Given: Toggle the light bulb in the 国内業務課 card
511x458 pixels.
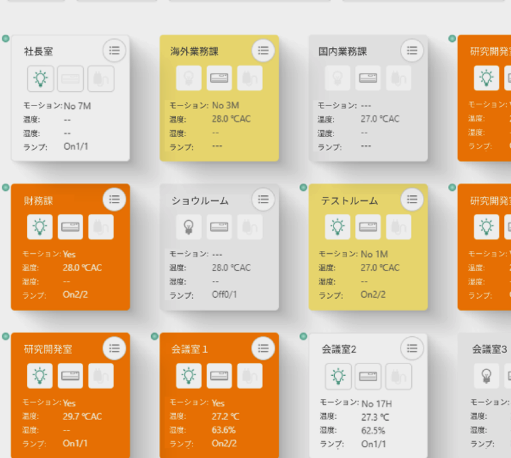Looking at the screenshot, I should click(337, 78).
